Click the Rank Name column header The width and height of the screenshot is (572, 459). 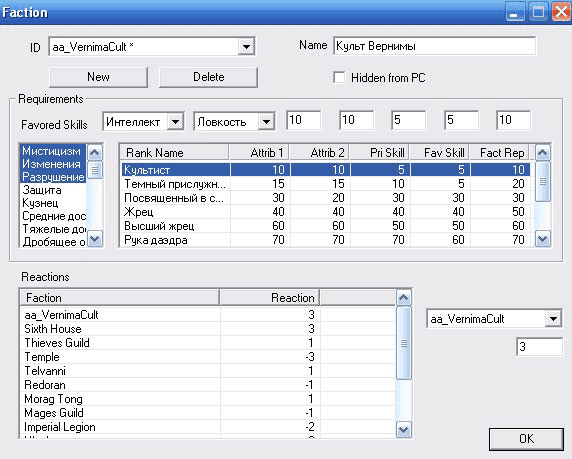point(174,153)
